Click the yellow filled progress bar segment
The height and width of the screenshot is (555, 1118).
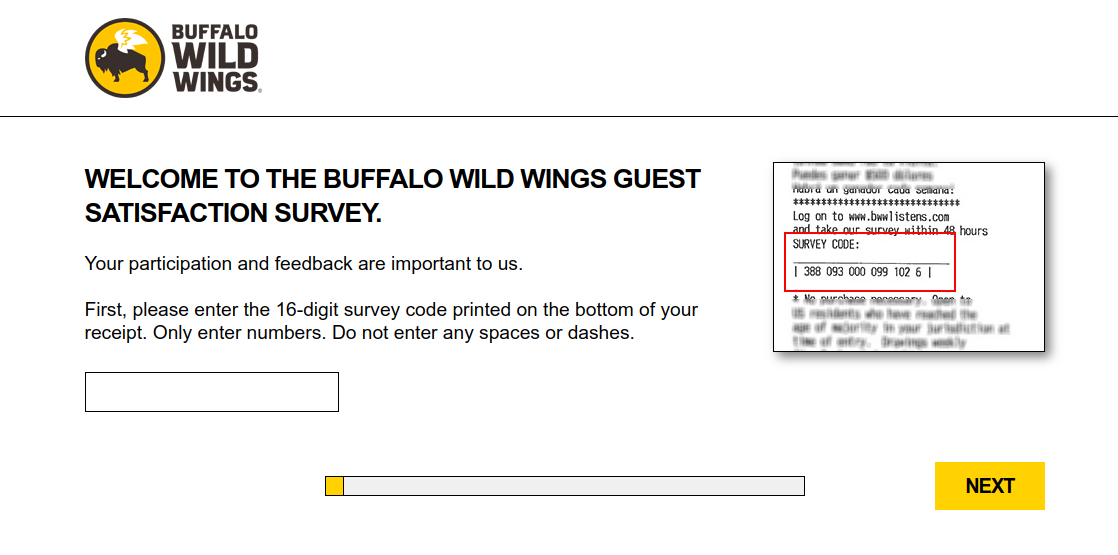335,486
